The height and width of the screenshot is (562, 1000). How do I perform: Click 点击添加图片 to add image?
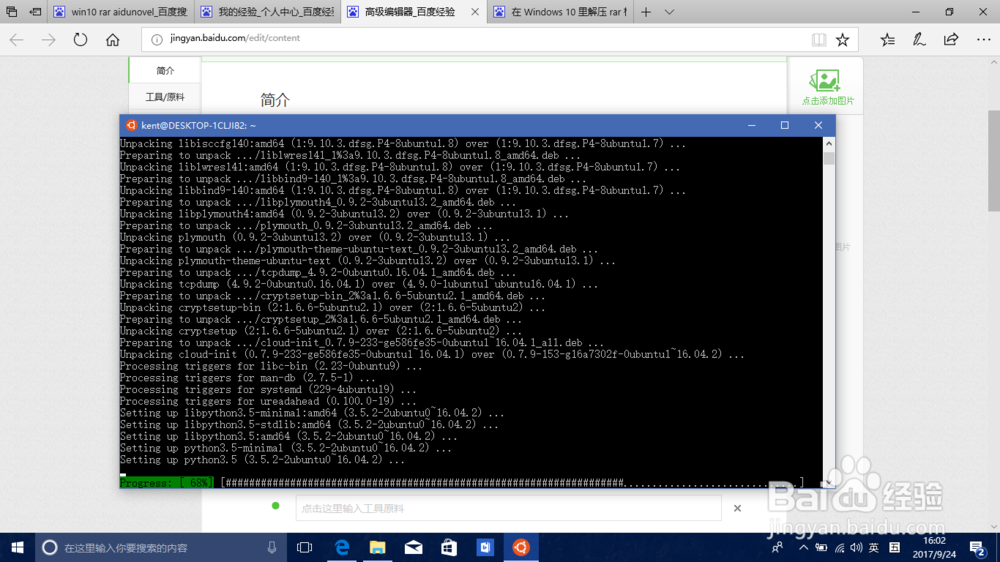[x=827, y=88]
